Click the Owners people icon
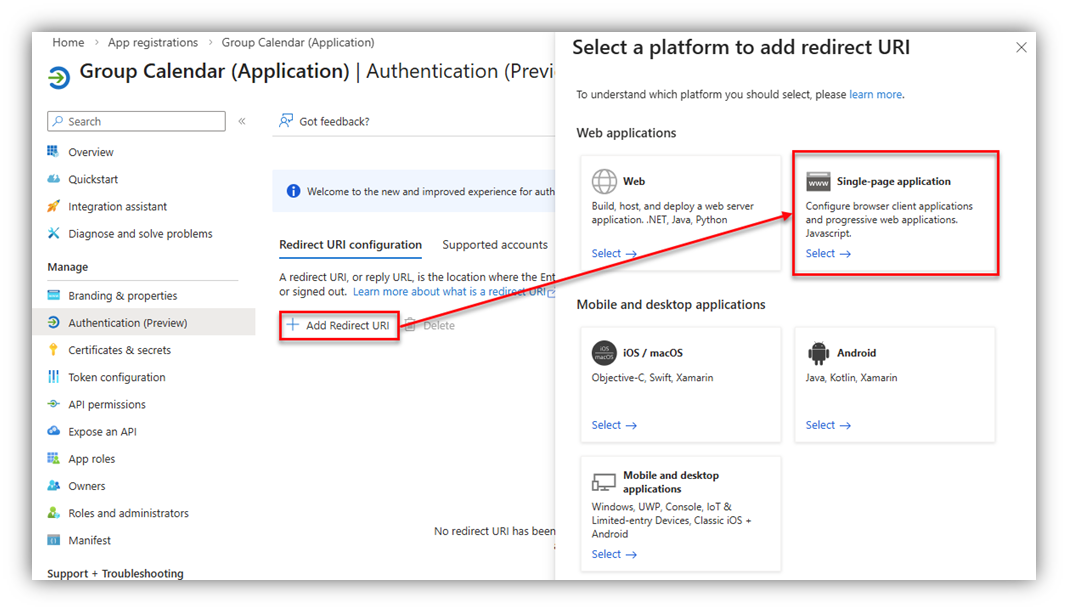1068x612 pixels. 53,485
